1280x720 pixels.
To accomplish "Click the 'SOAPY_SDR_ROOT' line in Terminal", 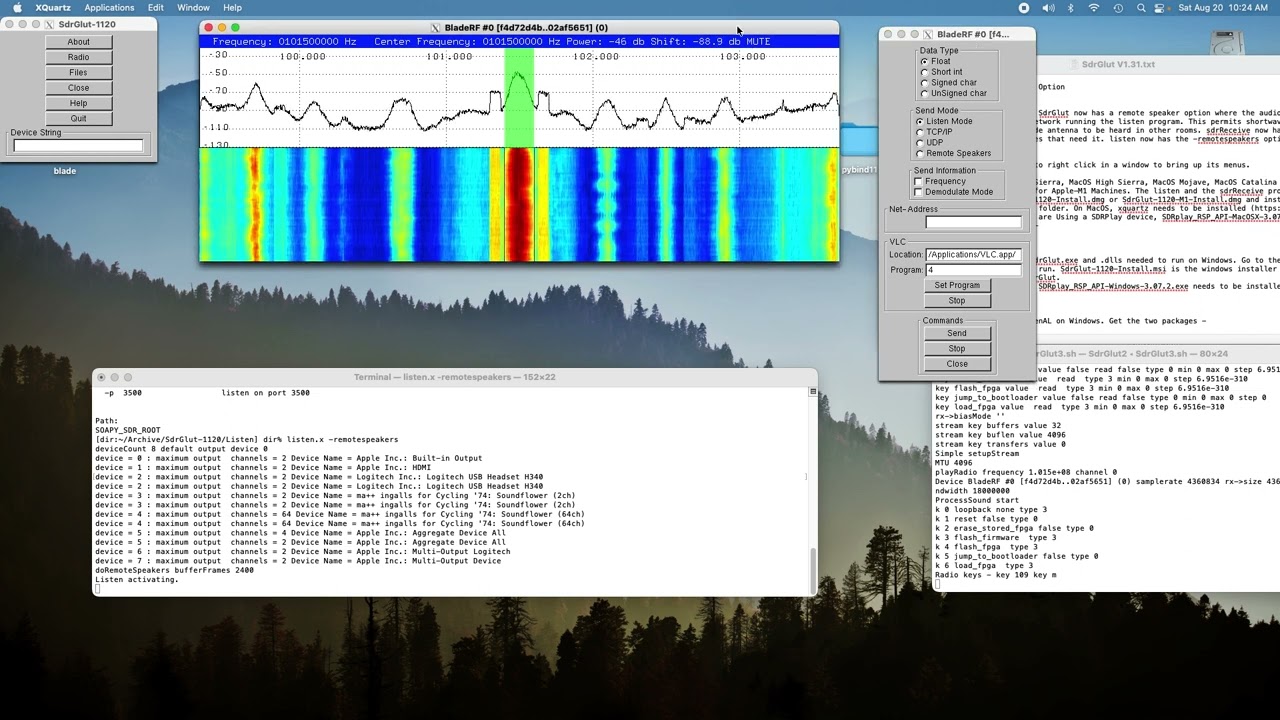I will point(128,430).
